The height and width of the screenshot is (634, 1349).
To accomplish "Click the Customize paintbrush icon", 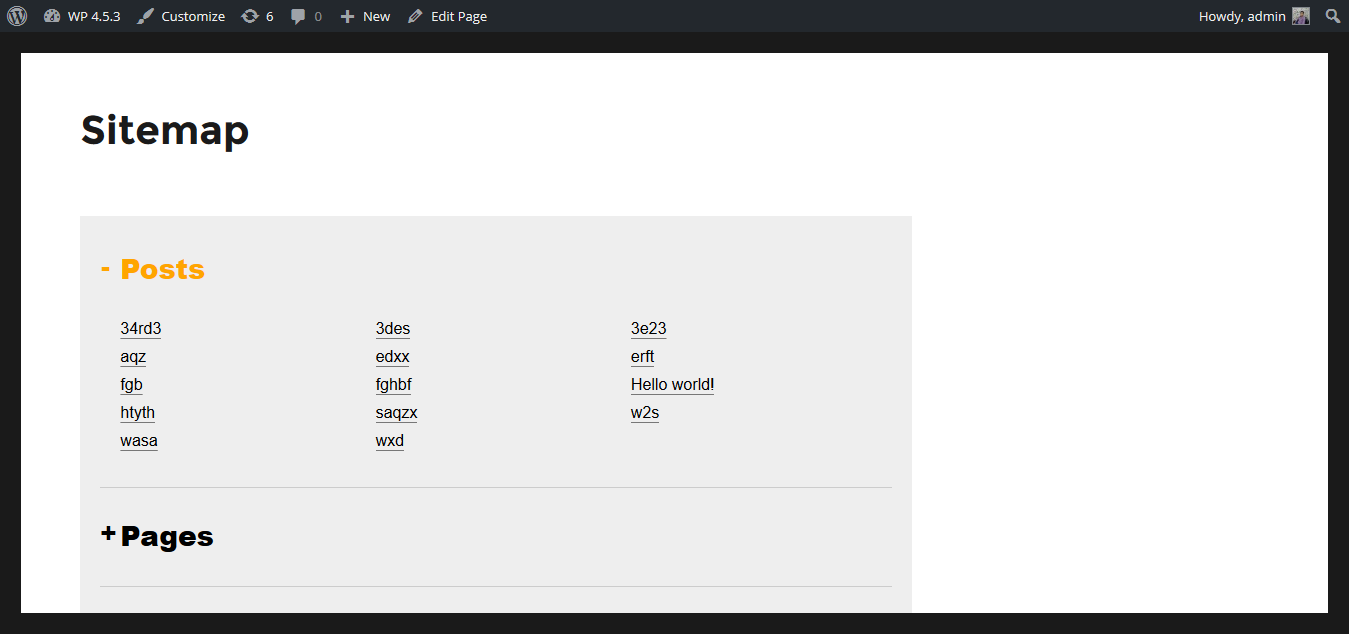I will click(146, 16).
